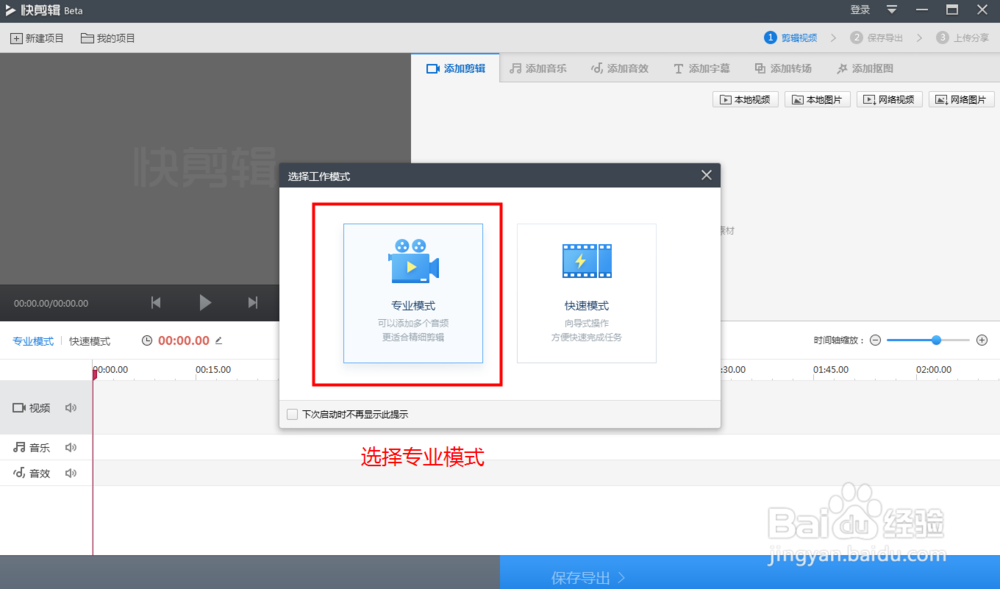Click the clock icon beside timecode
Viewport: 1000px width, 589px height.
tap(147, 340)
